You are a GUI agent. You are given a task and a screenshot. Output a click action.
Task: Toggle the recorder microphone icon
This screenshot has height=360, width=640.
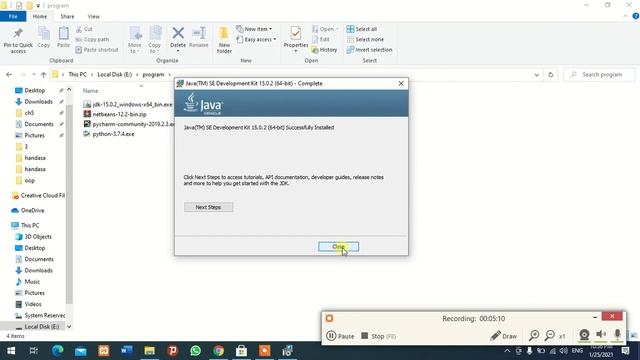point(618,335)
